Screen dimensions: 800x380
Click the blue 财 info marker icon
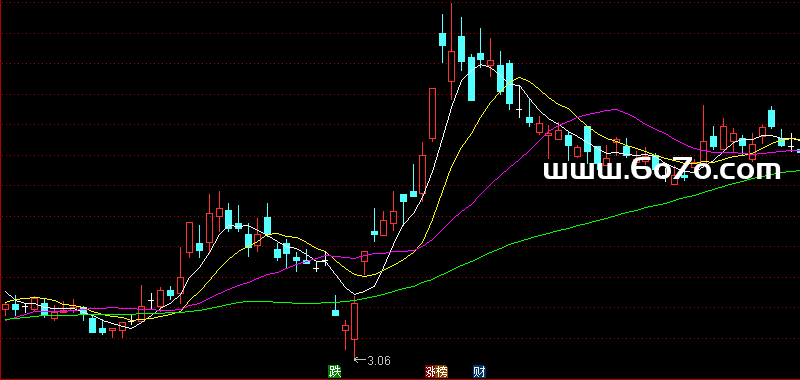479,372
